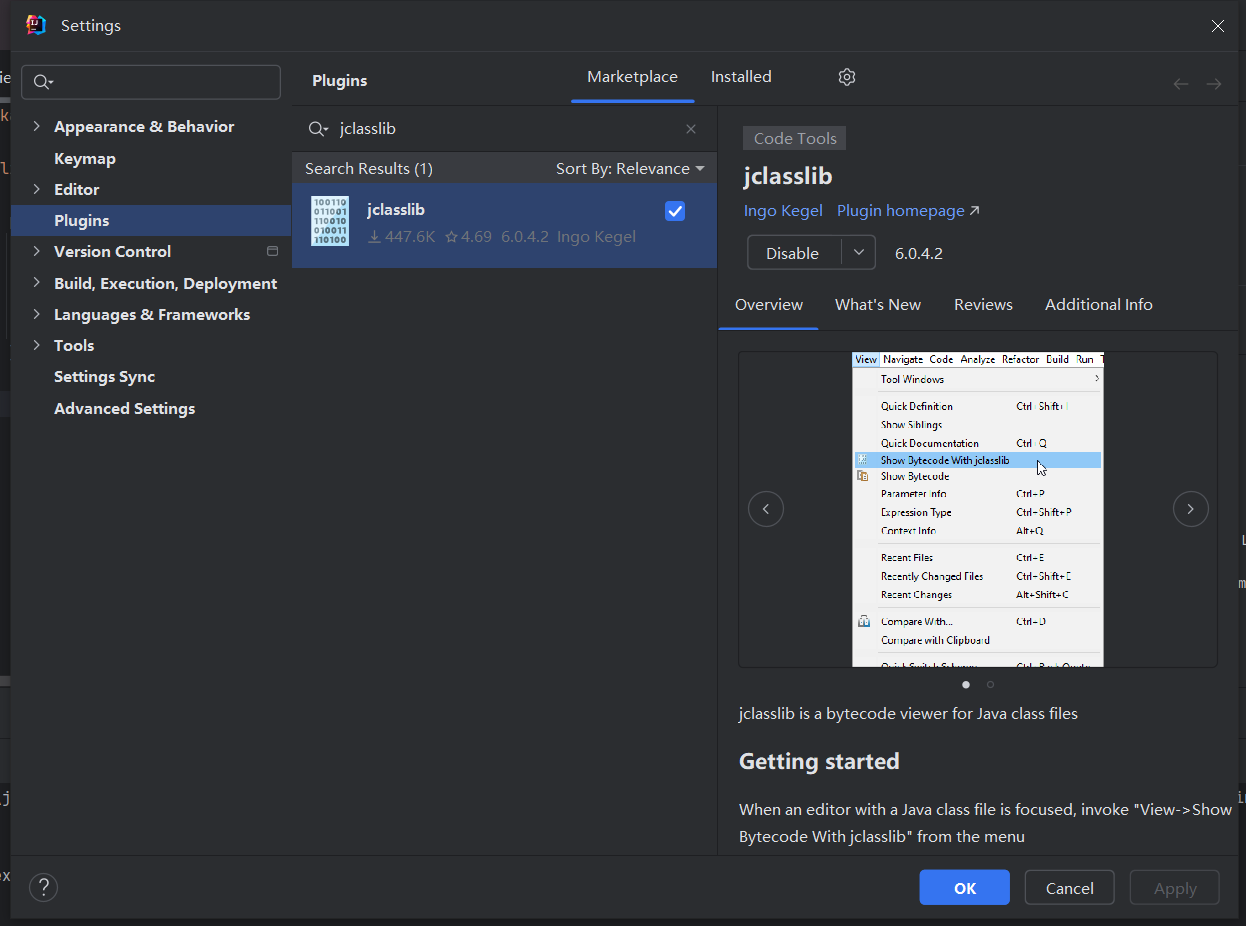Click the Disable plugin button
Screen dimensions: 1246x926
(794, 253)
